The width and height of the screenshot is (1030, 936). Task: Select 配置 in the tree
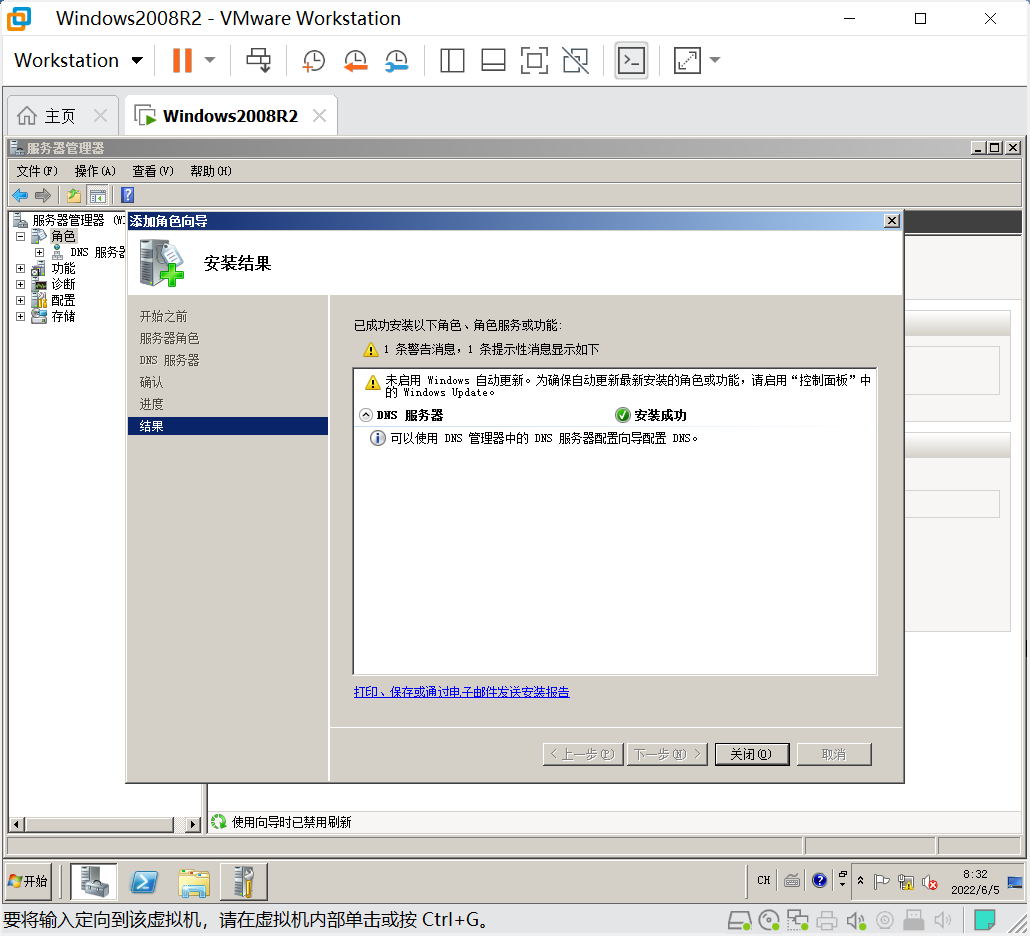63,300
